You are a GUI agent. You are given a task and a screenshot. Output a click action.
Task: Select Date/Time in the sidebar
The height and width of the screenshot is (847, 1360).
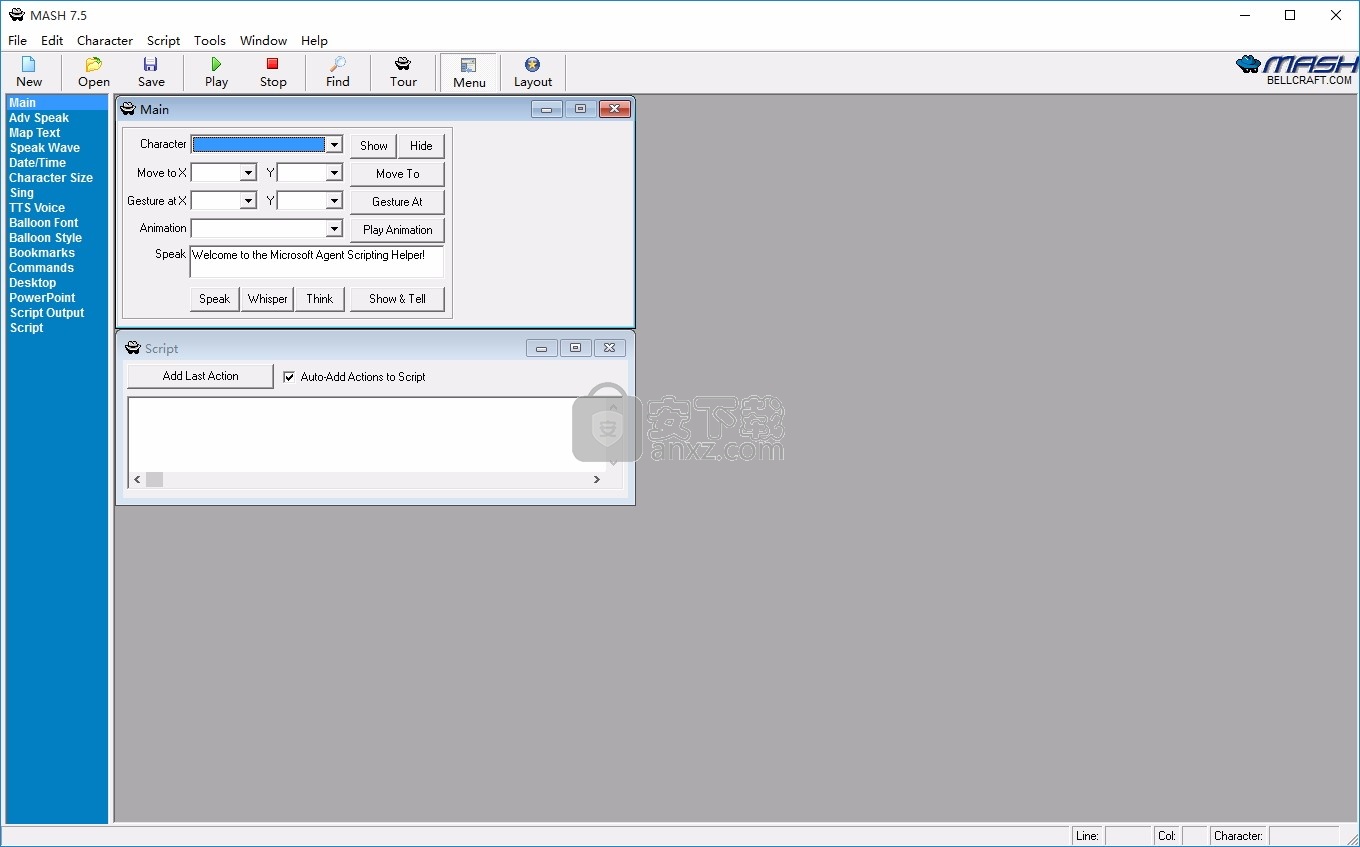[37, 163]
